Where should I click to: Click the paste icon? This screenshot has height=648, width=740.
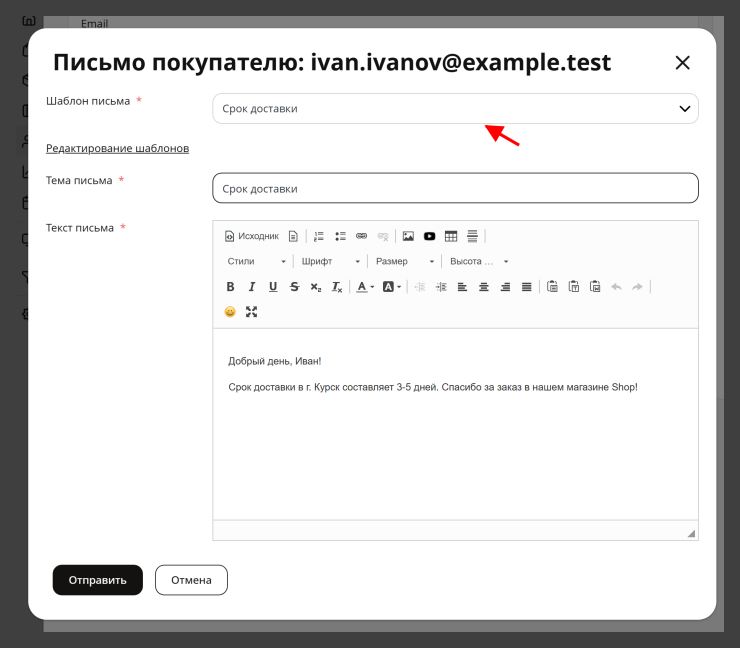coord(552,286)
